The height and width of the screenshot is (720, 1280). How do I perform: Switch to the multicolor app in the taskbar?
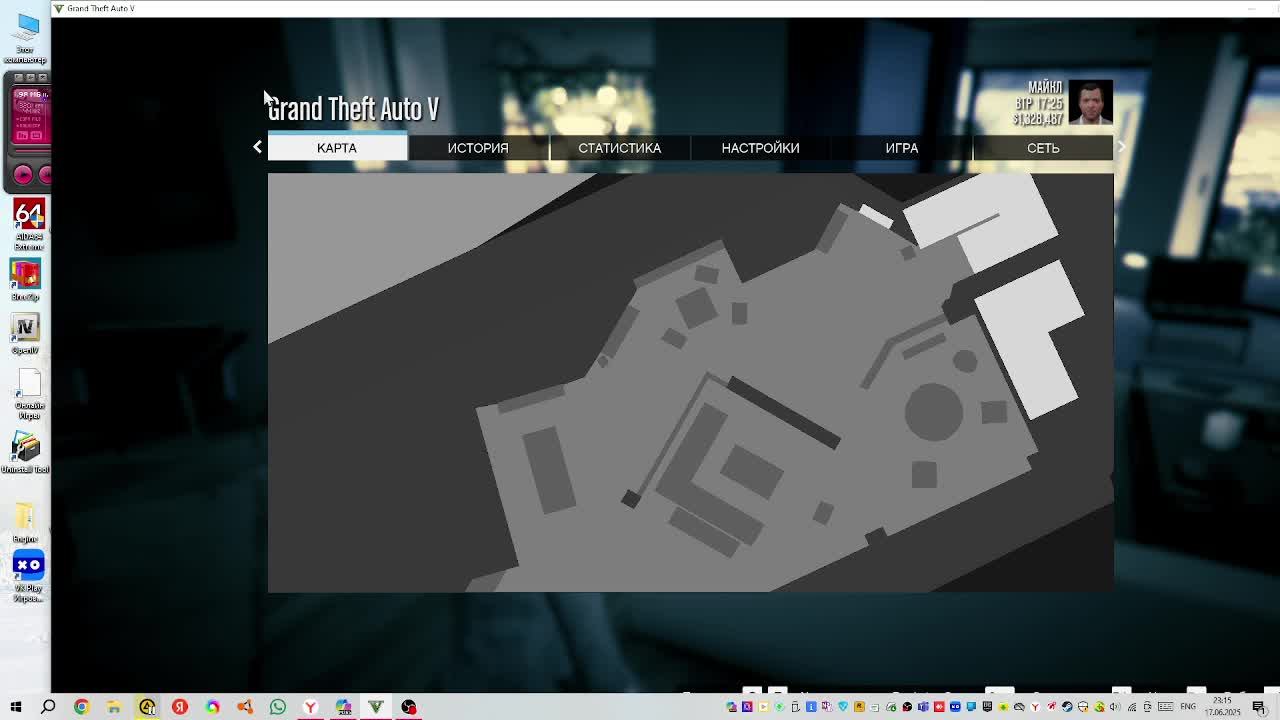point(343,707)
